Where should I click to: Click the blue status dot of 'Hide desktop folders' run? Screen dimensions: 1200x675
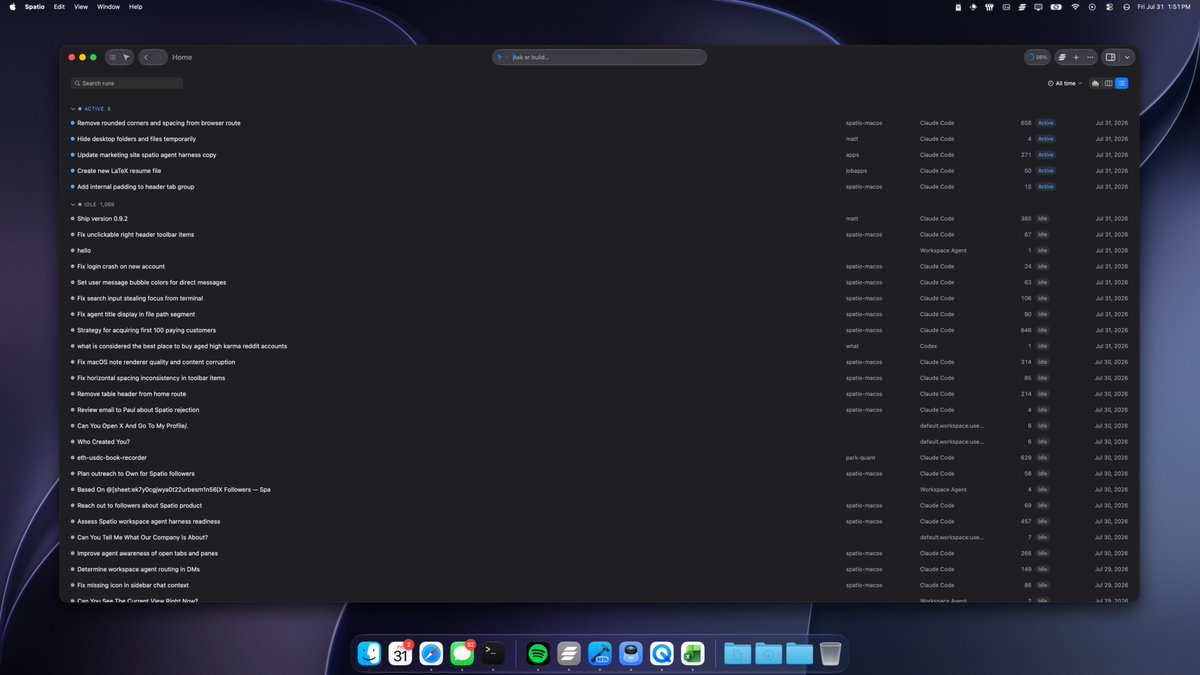(x=73, y=139)
